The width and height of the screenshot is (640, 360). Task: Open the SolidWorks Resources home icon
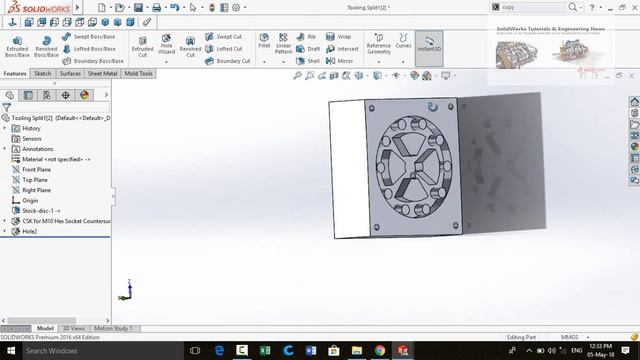[634, 102]
